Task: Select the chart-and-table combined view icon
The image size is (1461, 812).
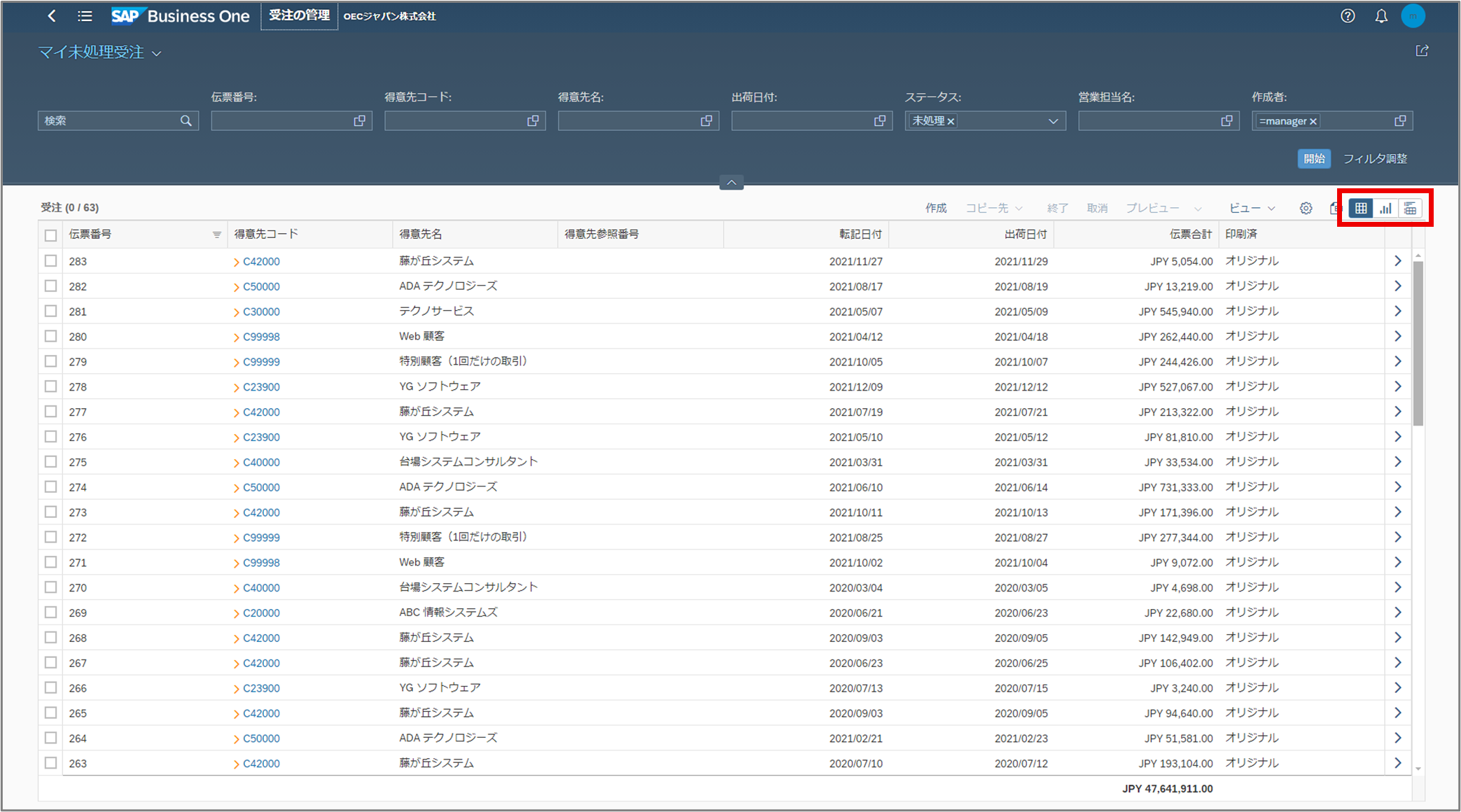Action: [1410, 209]
